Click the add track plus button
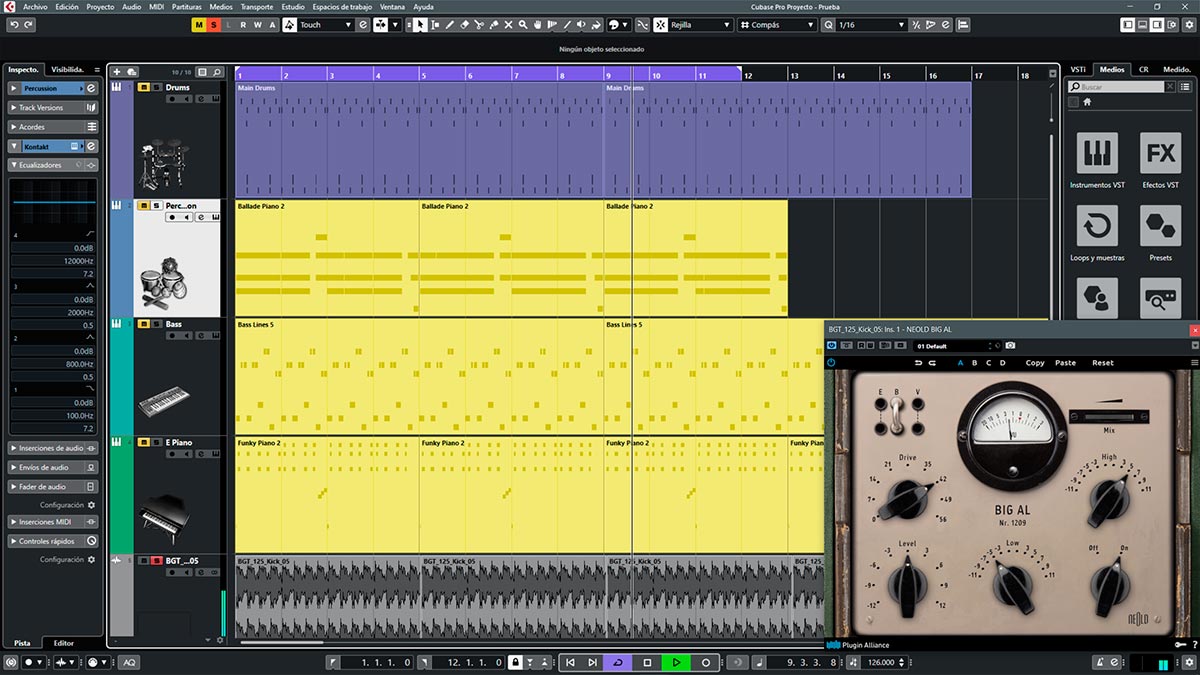Image resolution: width=1200 pixels, height=675 pixels. [117, 72]
